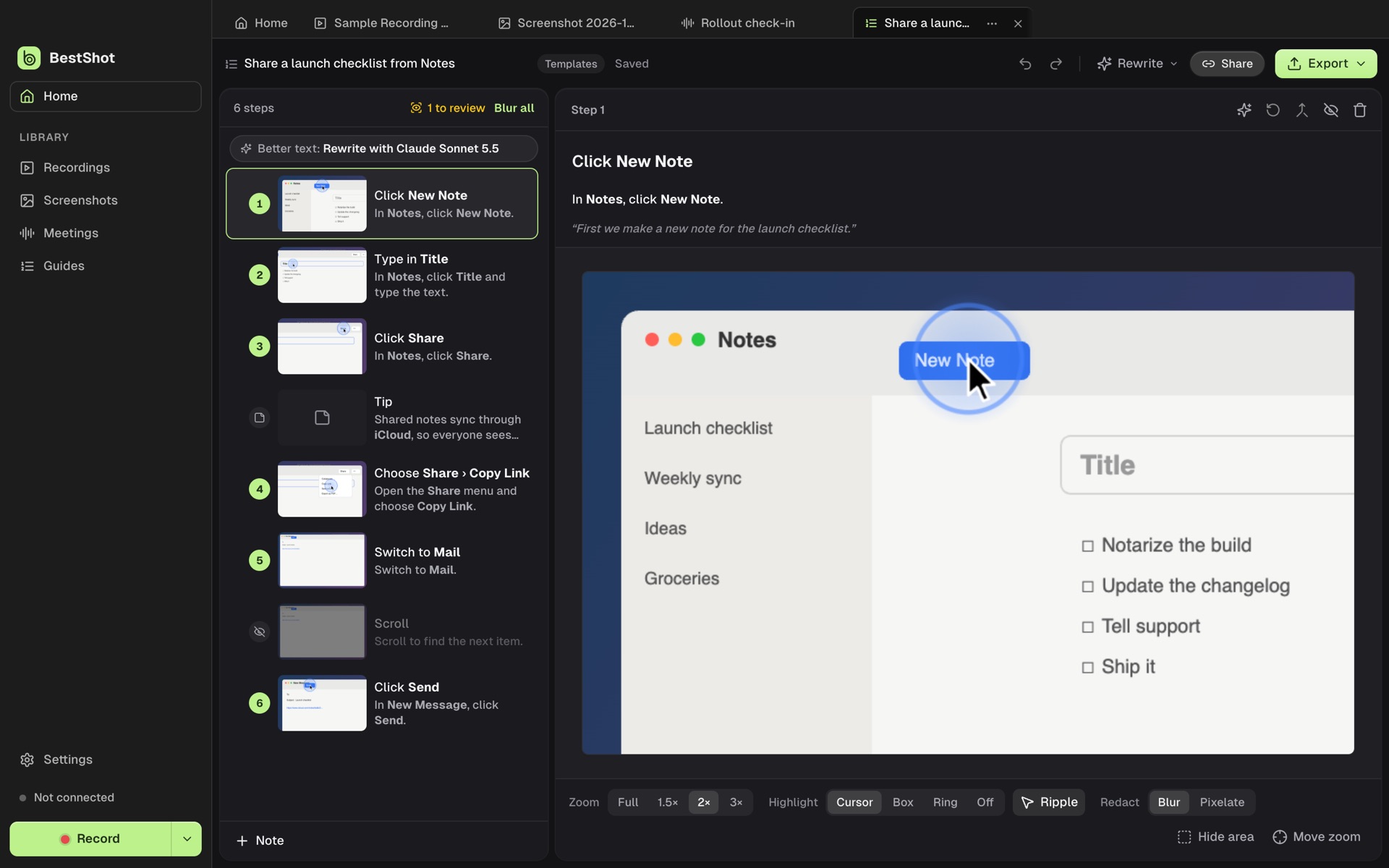This screenshot has height=868, width=1389.
Task: Toggle the Ripple click effect
Action: tap(1049, 802)
